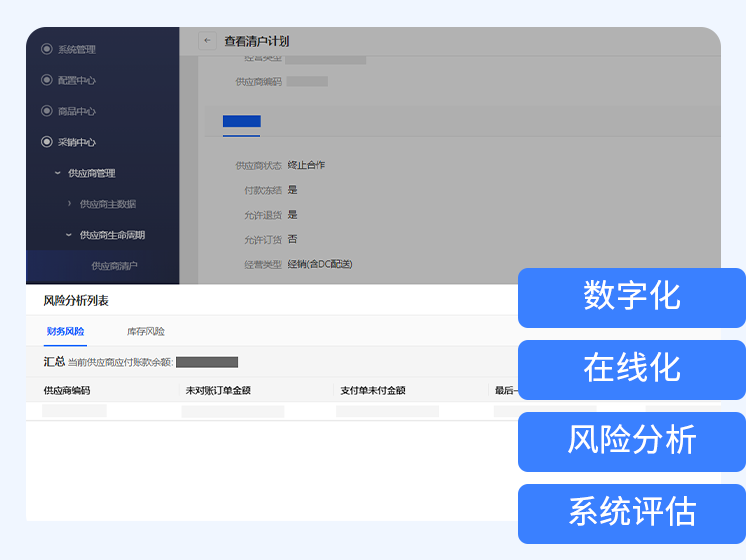Switch to the 财务风险 tab
The width and height of the screenshot is (746, 560).
(x=65, y=331)
